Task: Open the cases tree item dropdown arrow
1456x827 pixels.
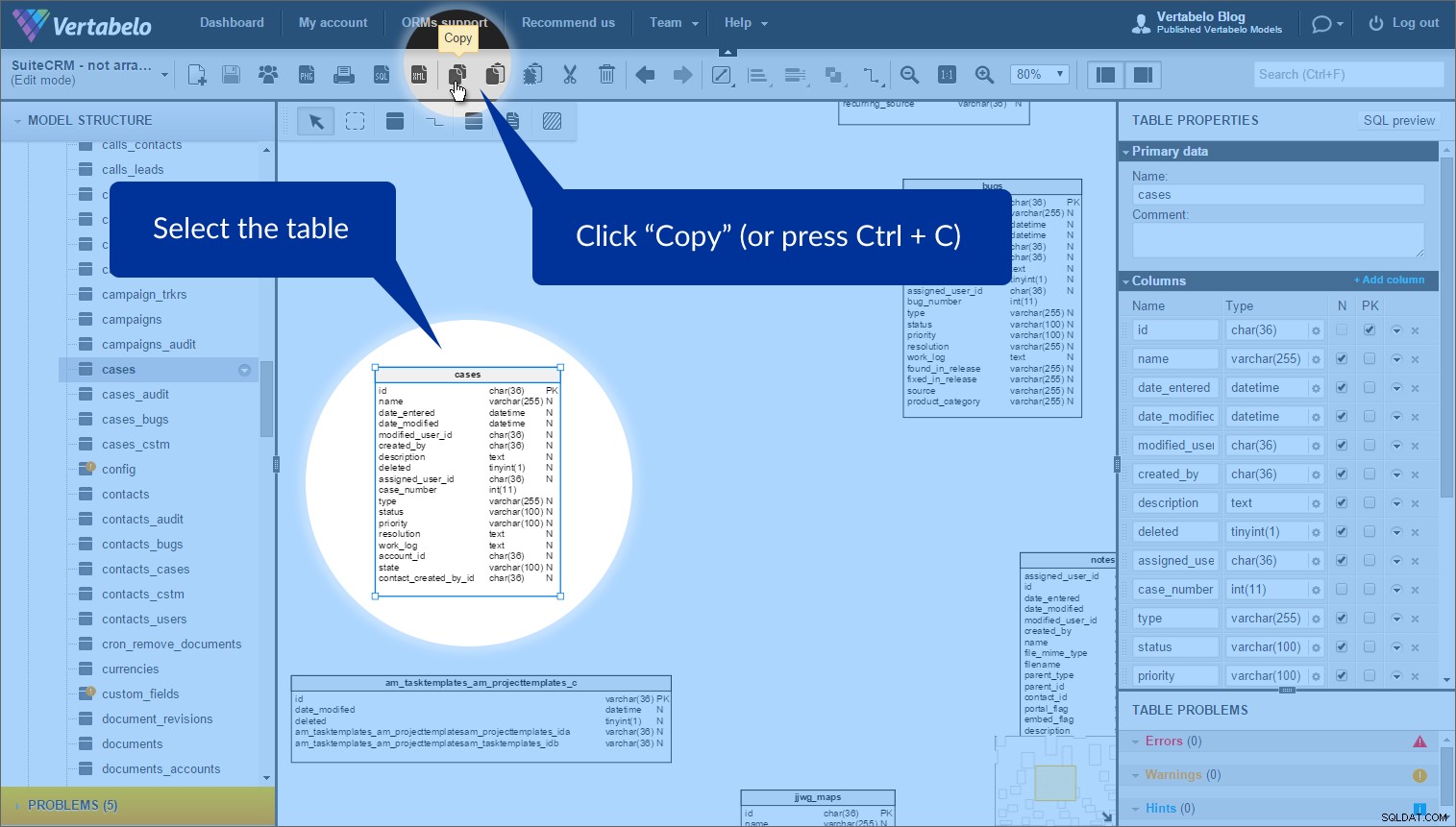Action: coord(244,370)
